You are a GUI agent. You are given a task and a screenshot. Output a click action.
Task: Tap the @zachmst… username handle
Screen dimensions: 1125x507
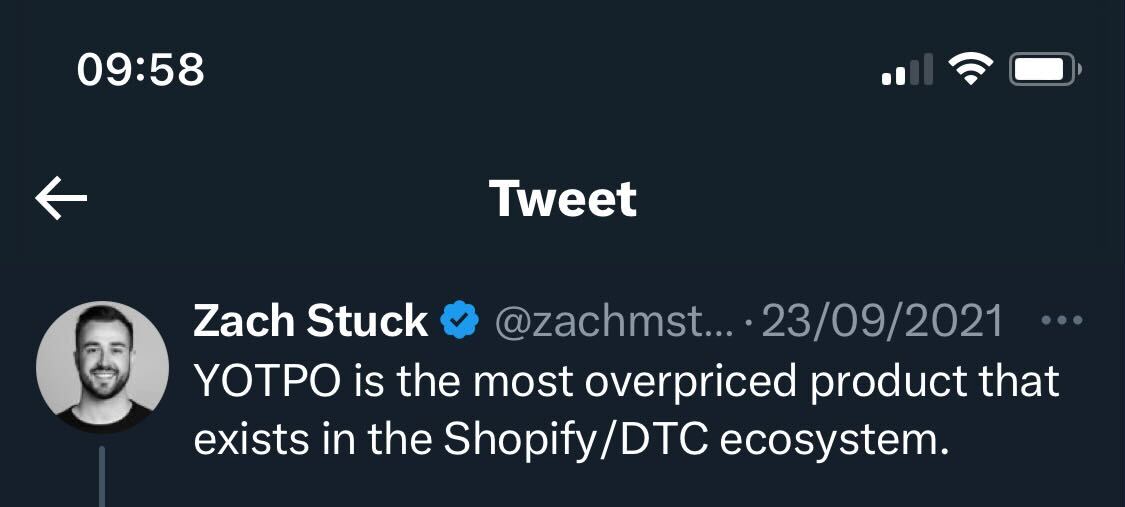(614, 322)
